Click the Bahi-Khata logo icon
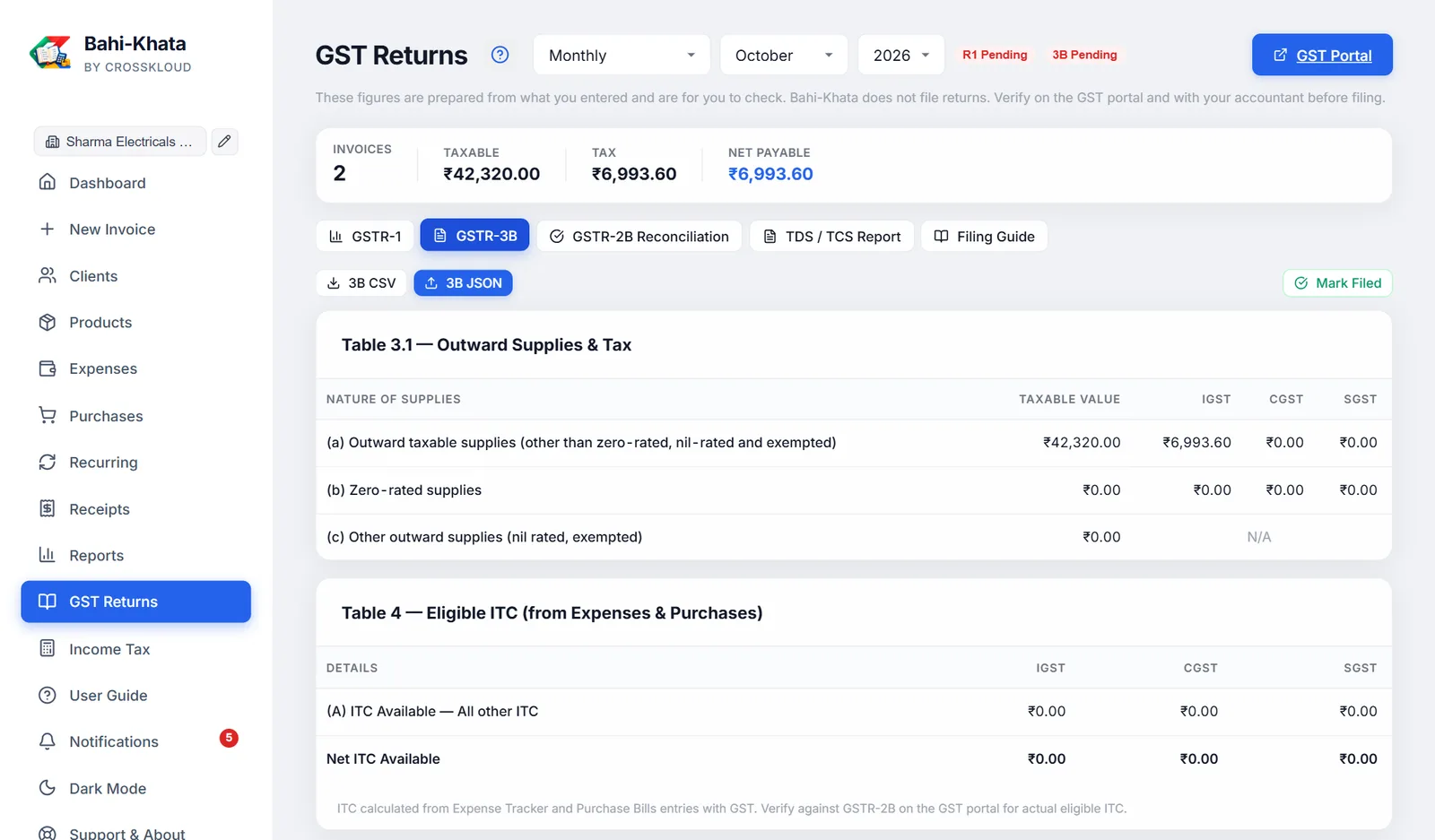The image size is (1435, 840). tap(50, 53)
